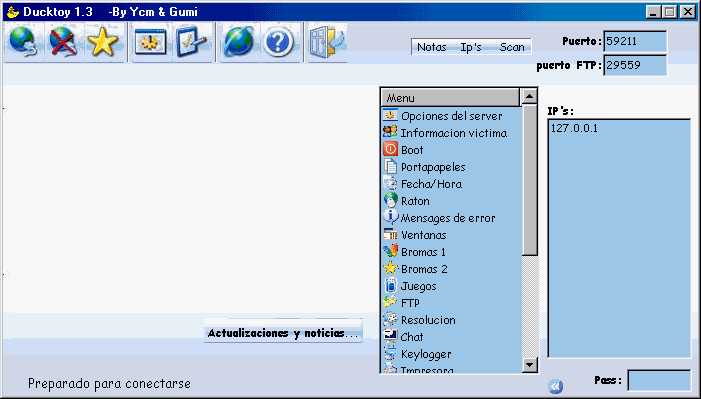Click the Preparado para conectarse status text

[x=110, y=384]
